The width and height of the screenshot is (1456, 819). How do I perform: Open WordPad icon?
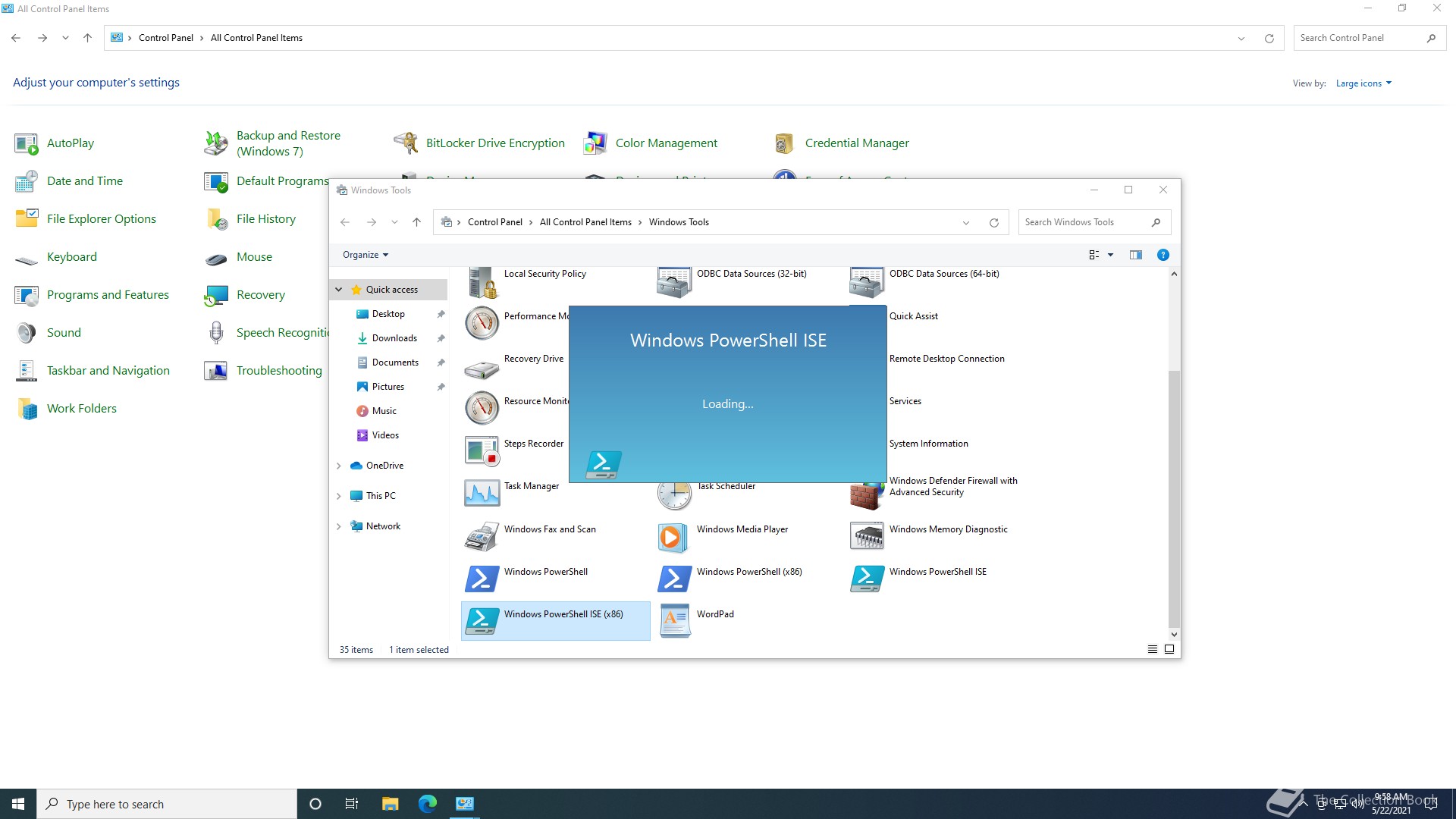coord(674,621)
